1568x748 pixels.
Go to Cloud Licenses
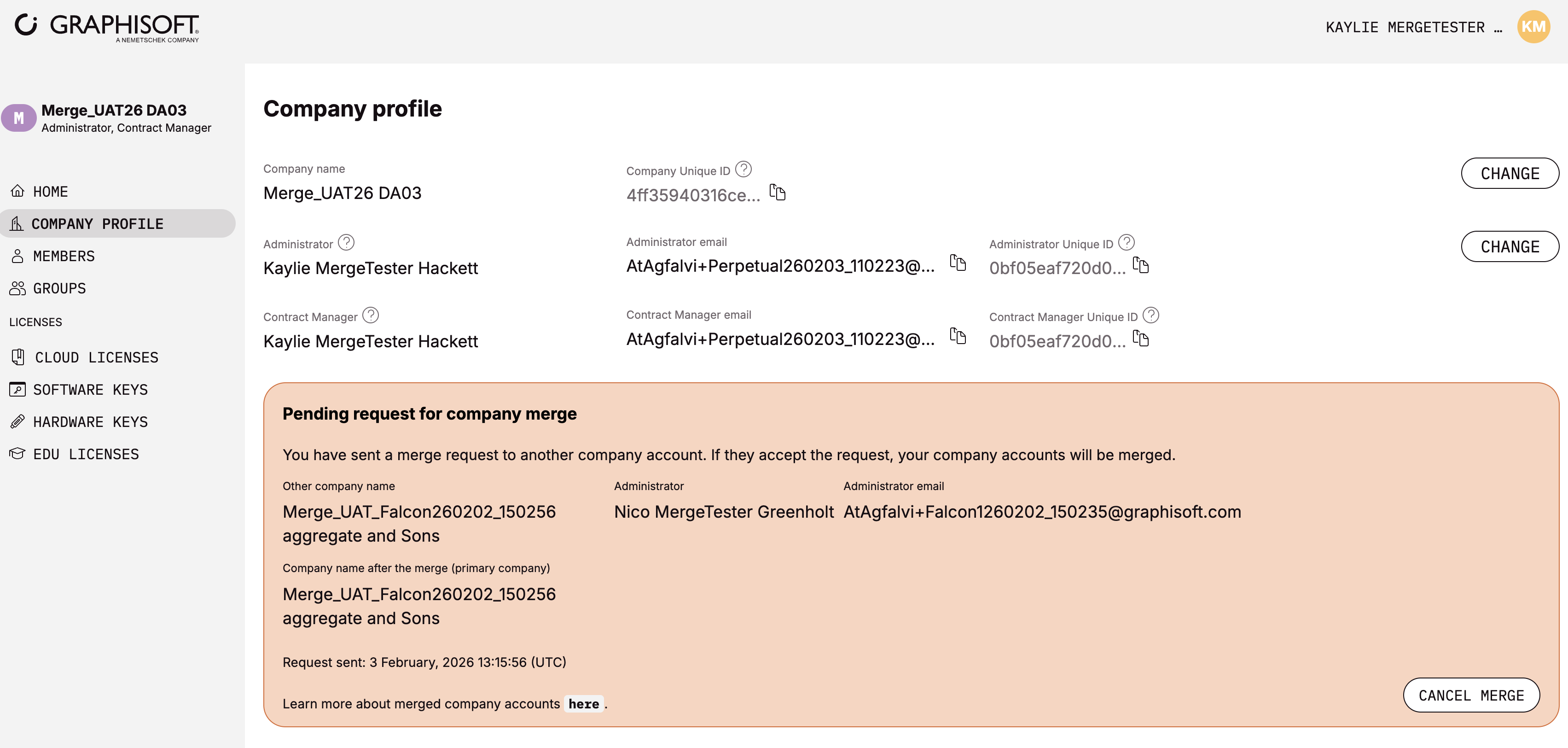pyautogui.click(x=96, y=357)
